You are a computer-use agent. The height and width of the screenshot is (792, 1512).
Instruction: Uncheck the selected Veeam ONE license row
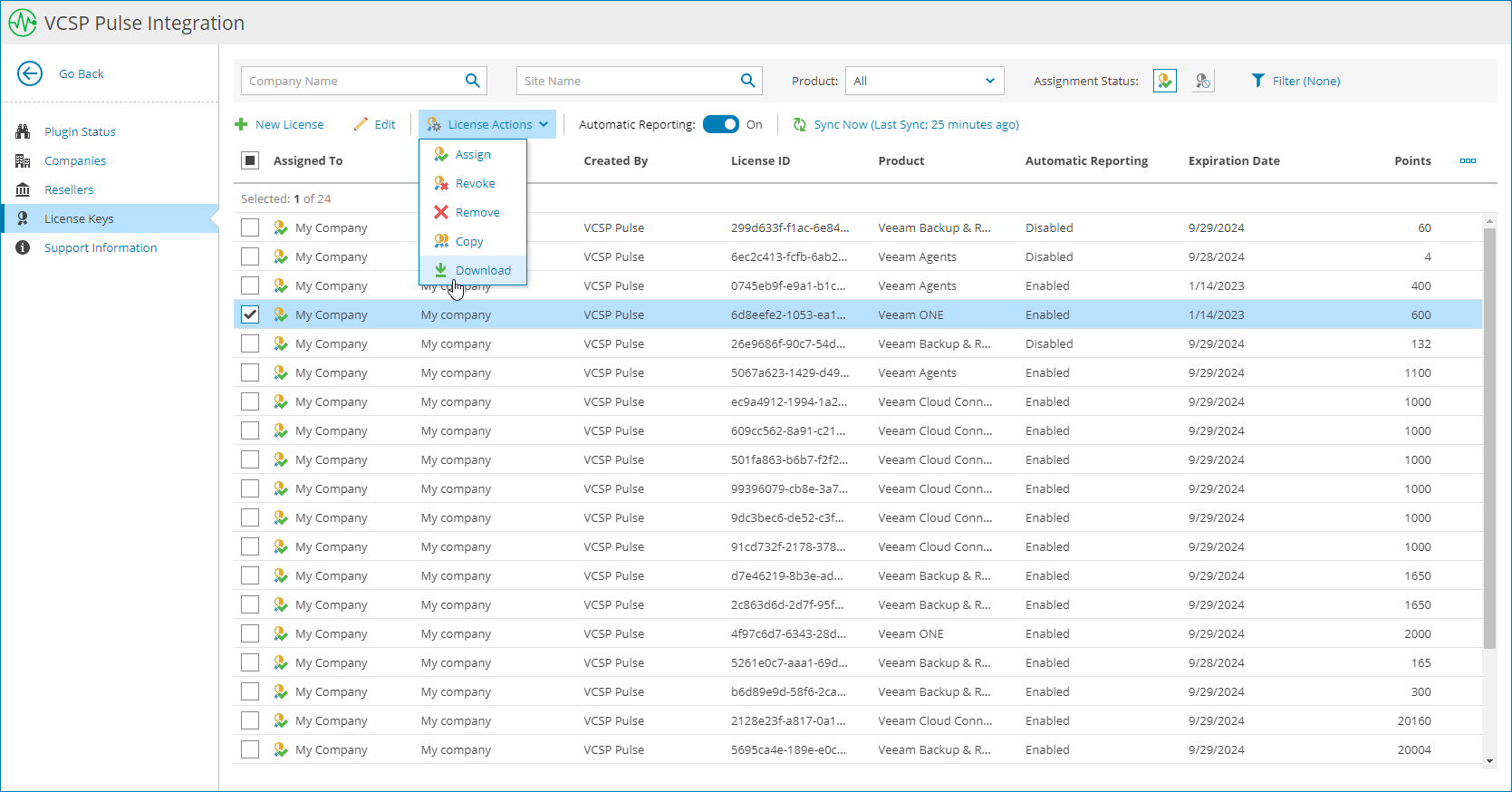250,314
